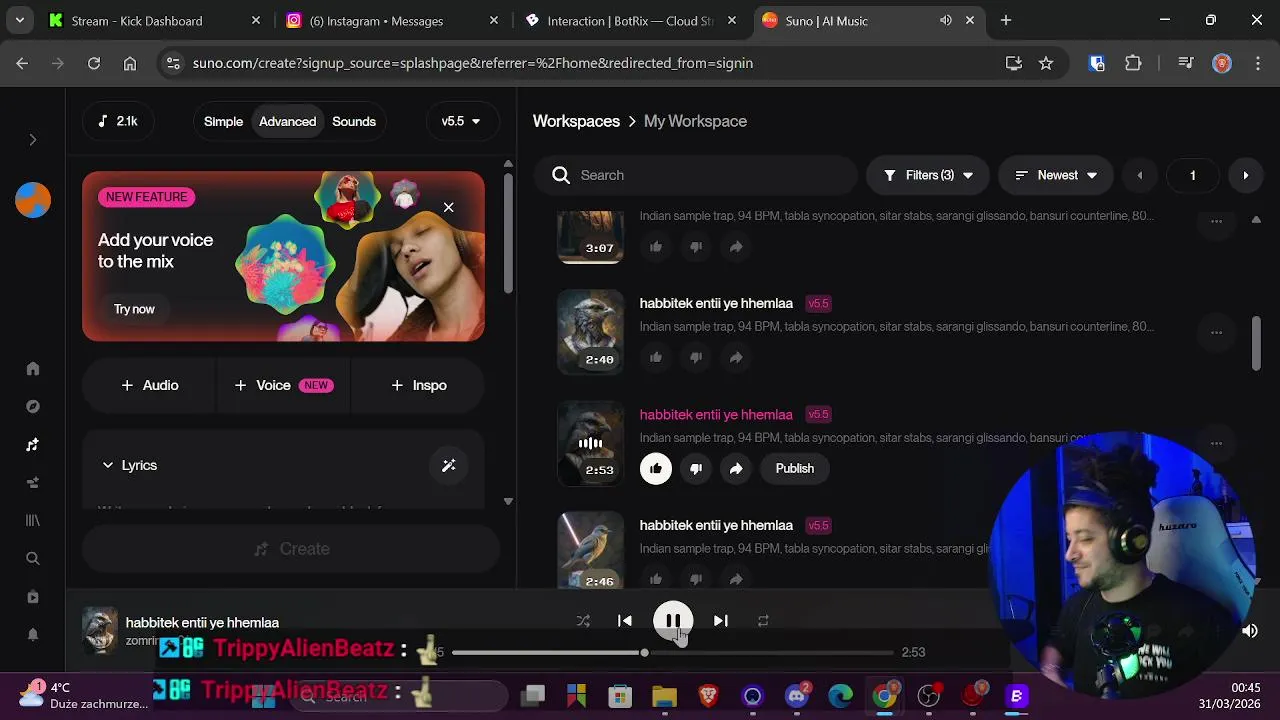Like the 2:40 habbitek song
This screenshot has height=720, width=1280.
click(656, 357)
